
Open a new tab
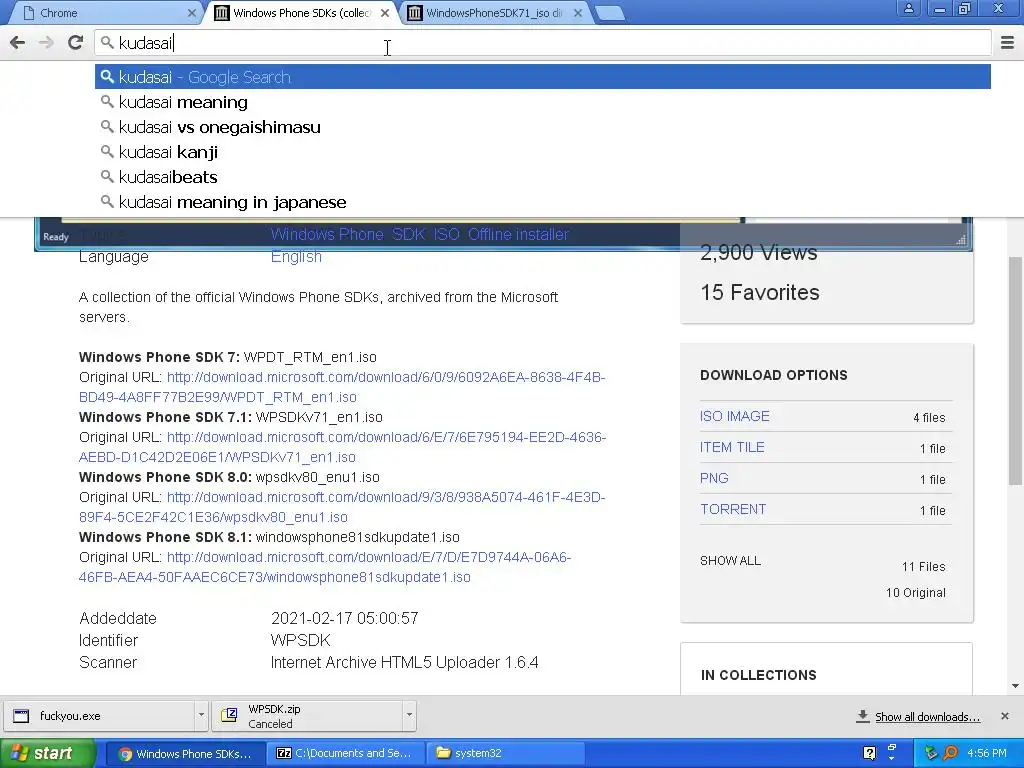point(610,13)
